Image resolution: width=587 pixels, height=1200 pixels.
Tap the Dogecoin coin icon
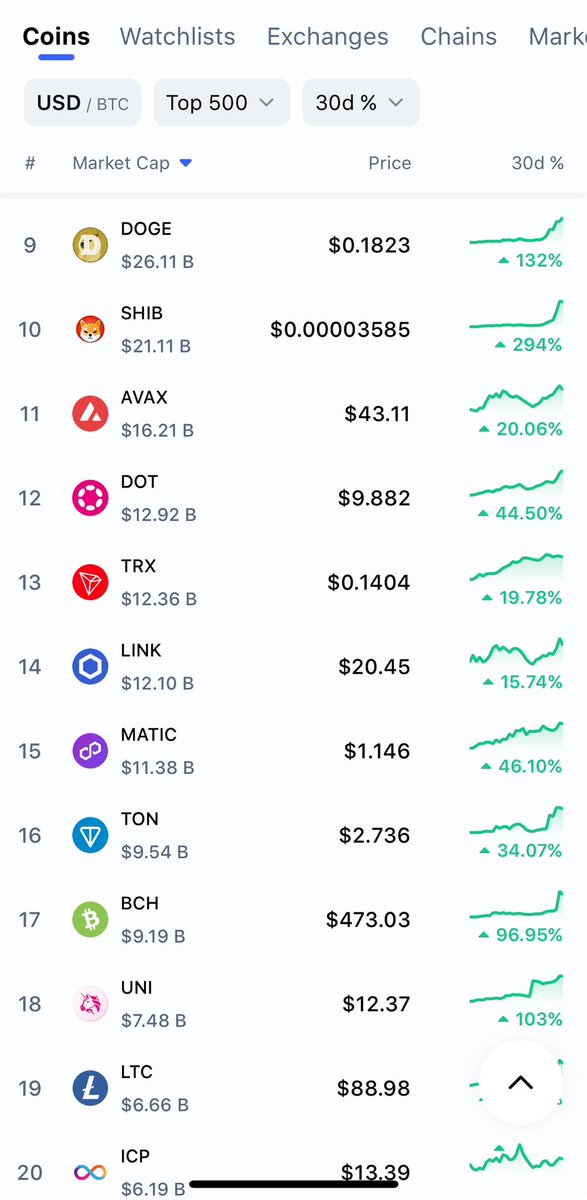click(90, 245)
